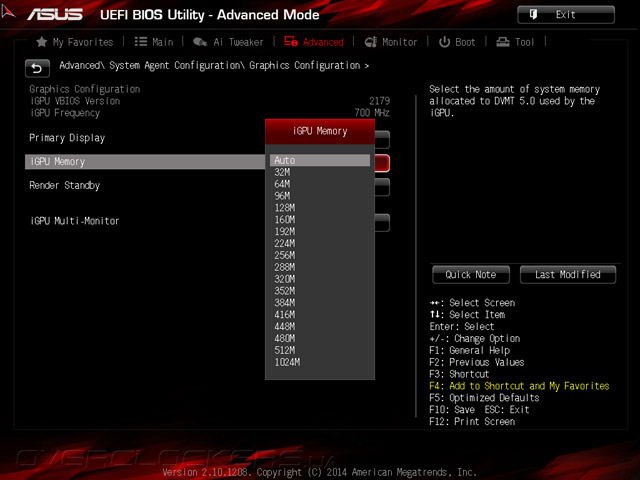
Task: Click the back arrow icon
Action: 37,68
